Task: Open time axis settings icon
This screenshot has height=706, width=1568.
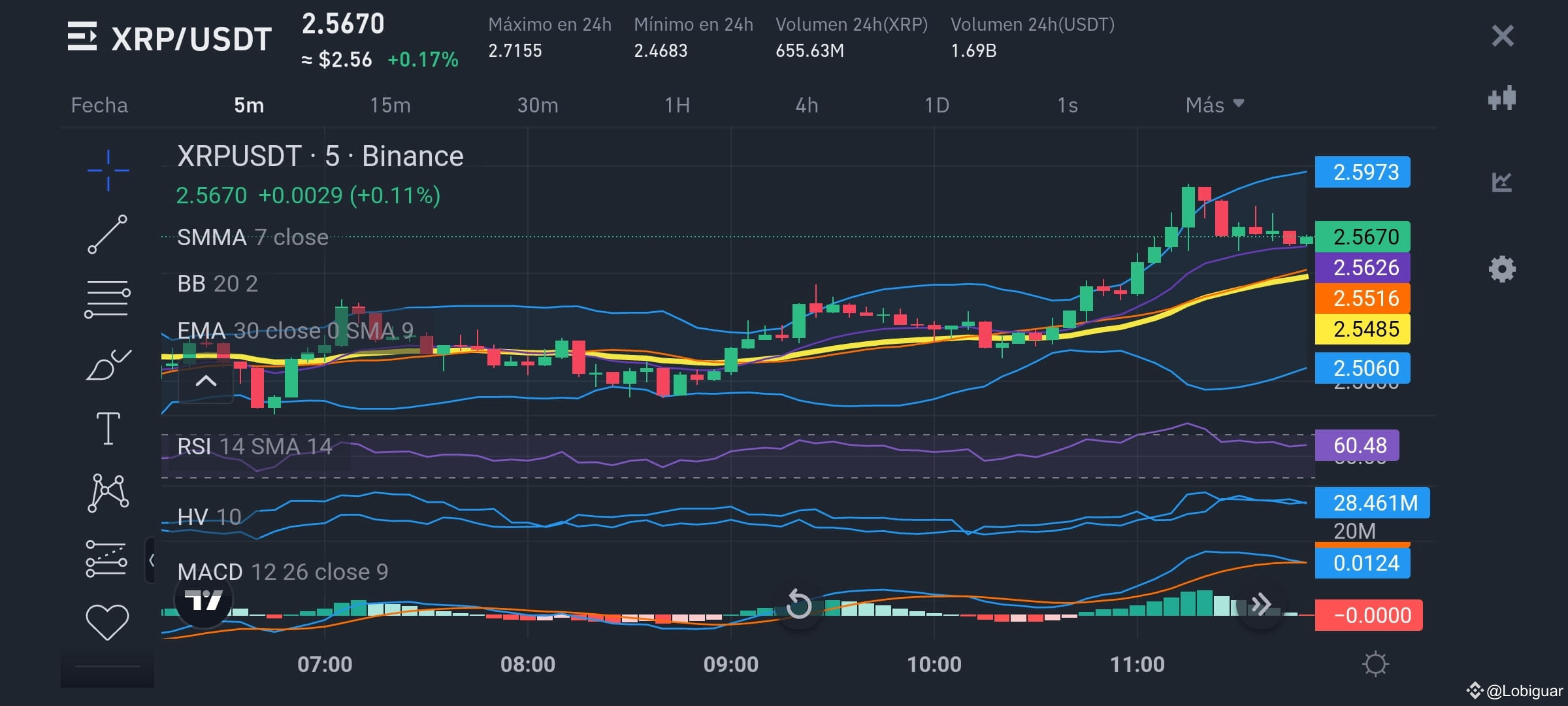Action: click(1375, 664)
